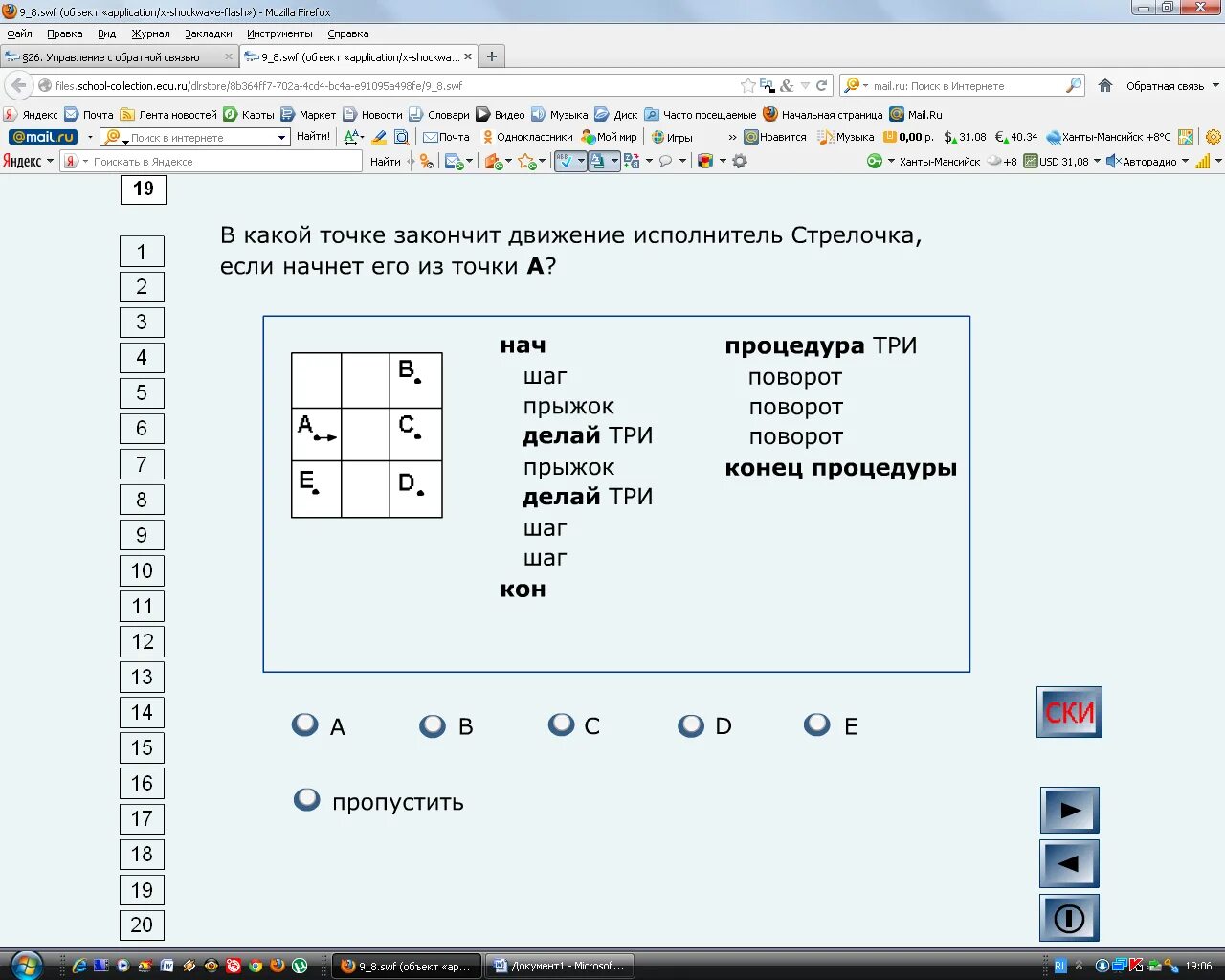
Task: Select answer radio button A
Action: click(305, 724)
